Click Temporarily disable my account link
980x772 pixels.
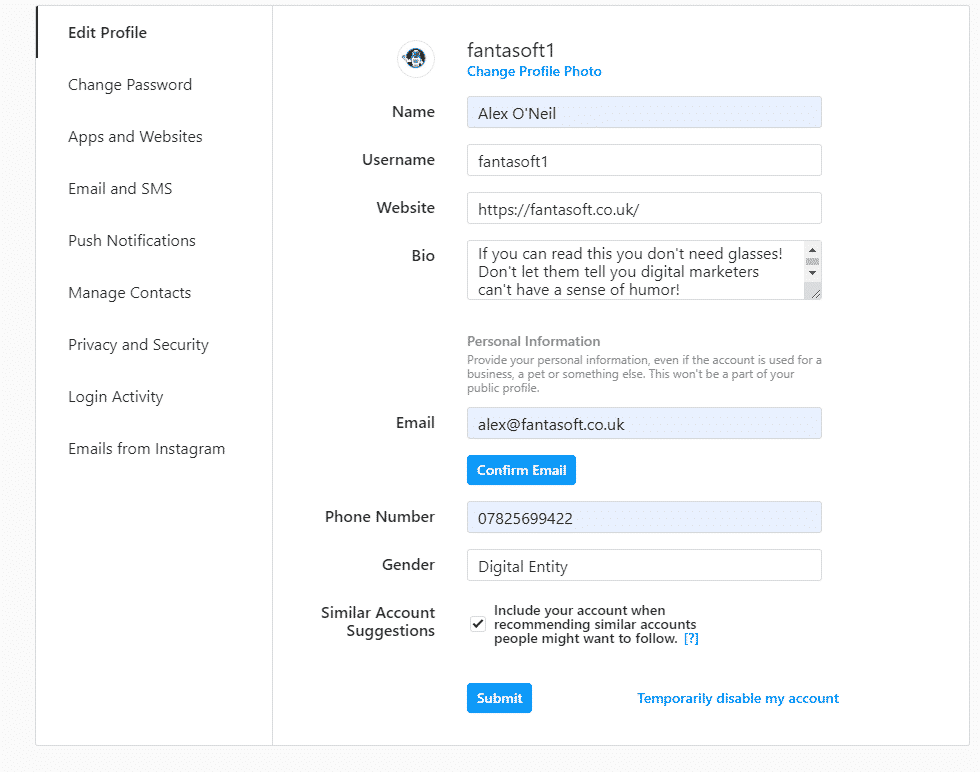[738, 698]
